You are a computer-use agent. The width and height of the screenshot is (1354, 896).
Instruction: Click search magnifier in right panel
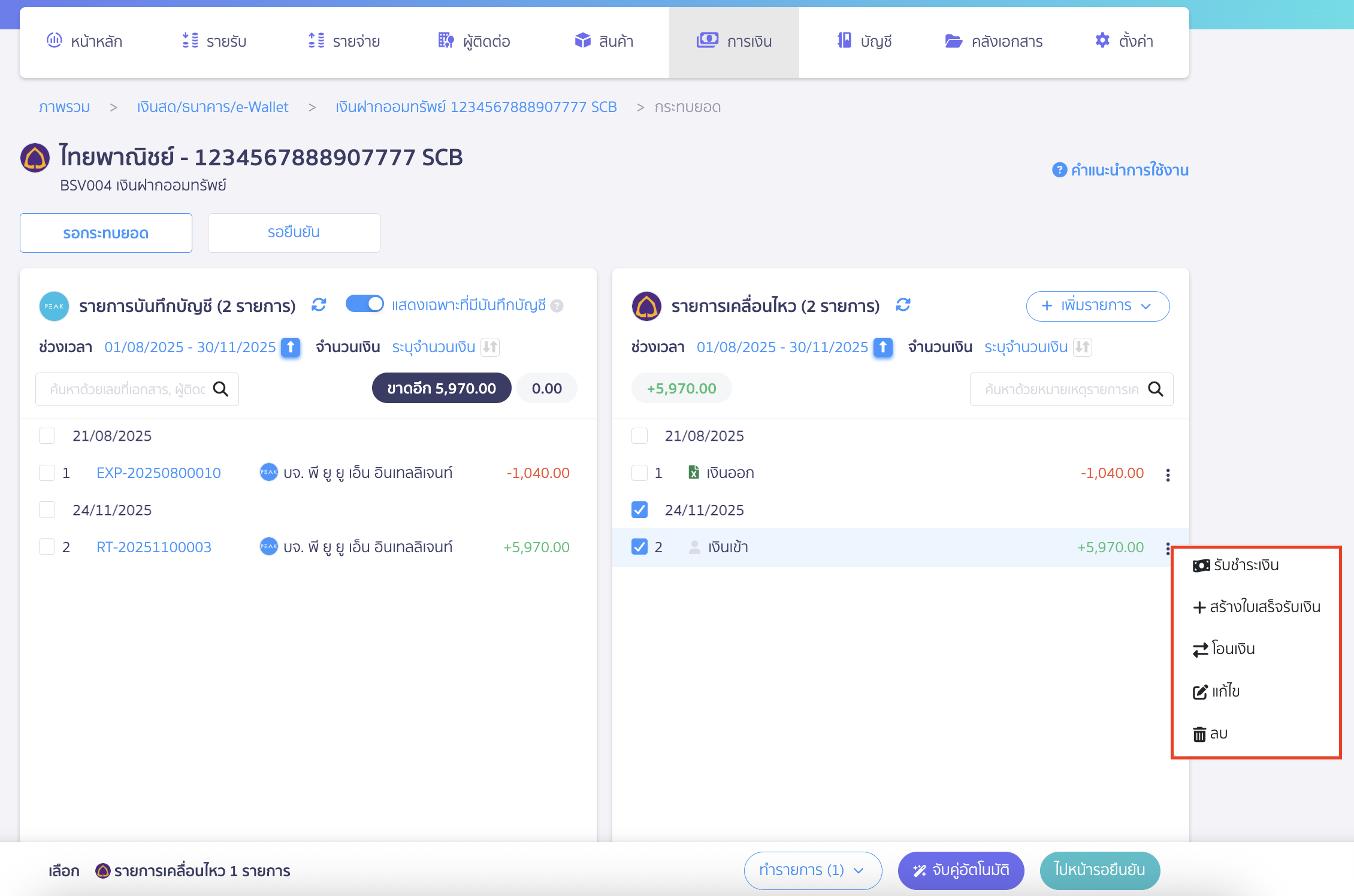click(x=1155, y=389)
